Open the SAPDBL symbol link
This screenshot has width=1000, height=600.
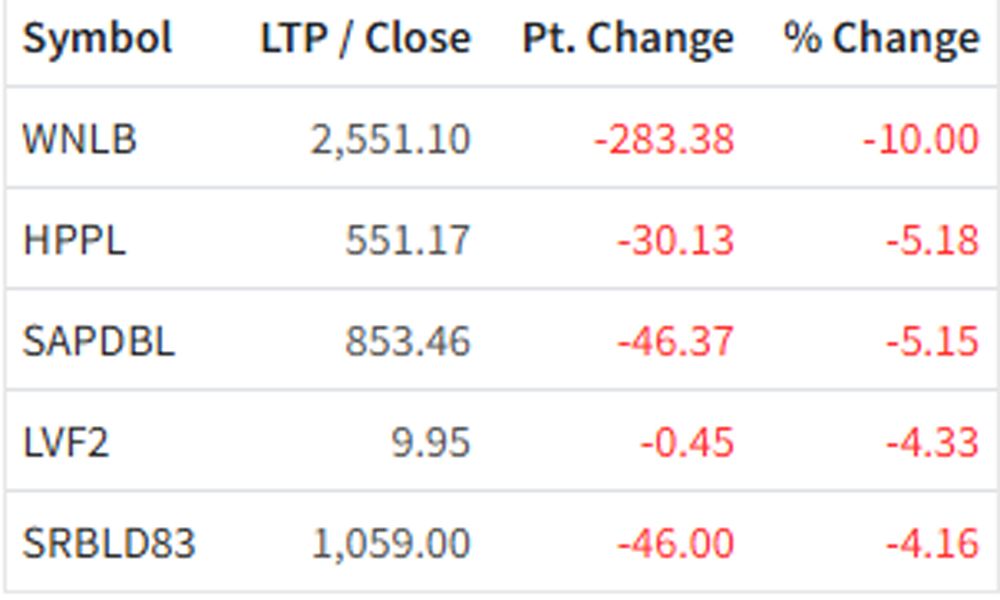coord(98,342)
